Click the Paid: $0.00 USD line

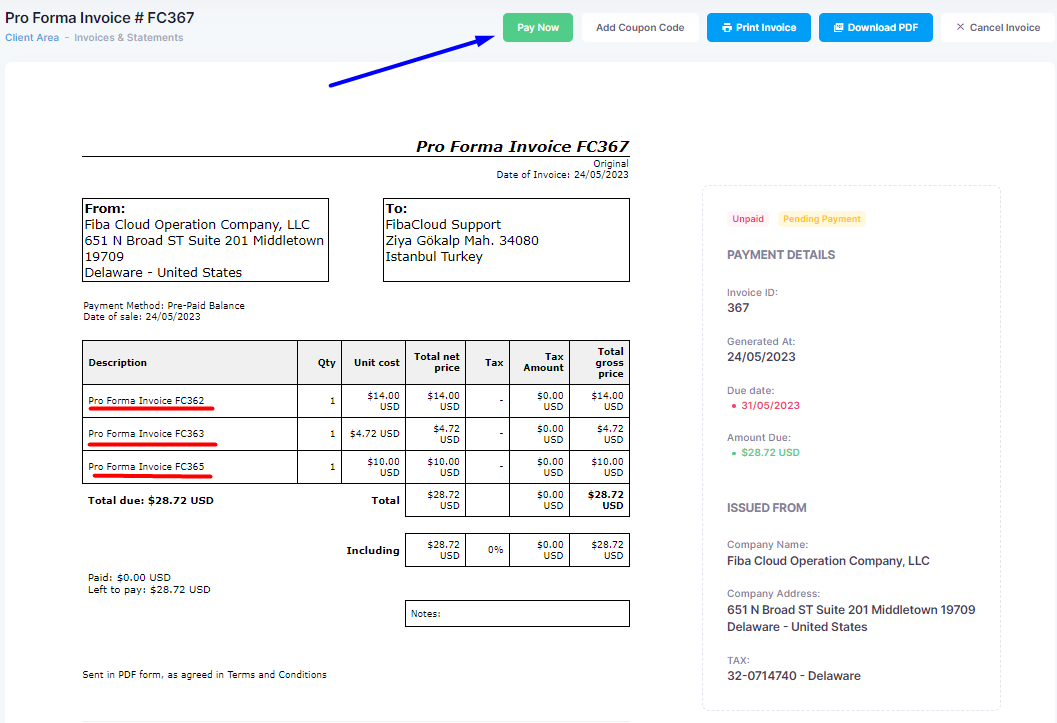click(129, 577)
